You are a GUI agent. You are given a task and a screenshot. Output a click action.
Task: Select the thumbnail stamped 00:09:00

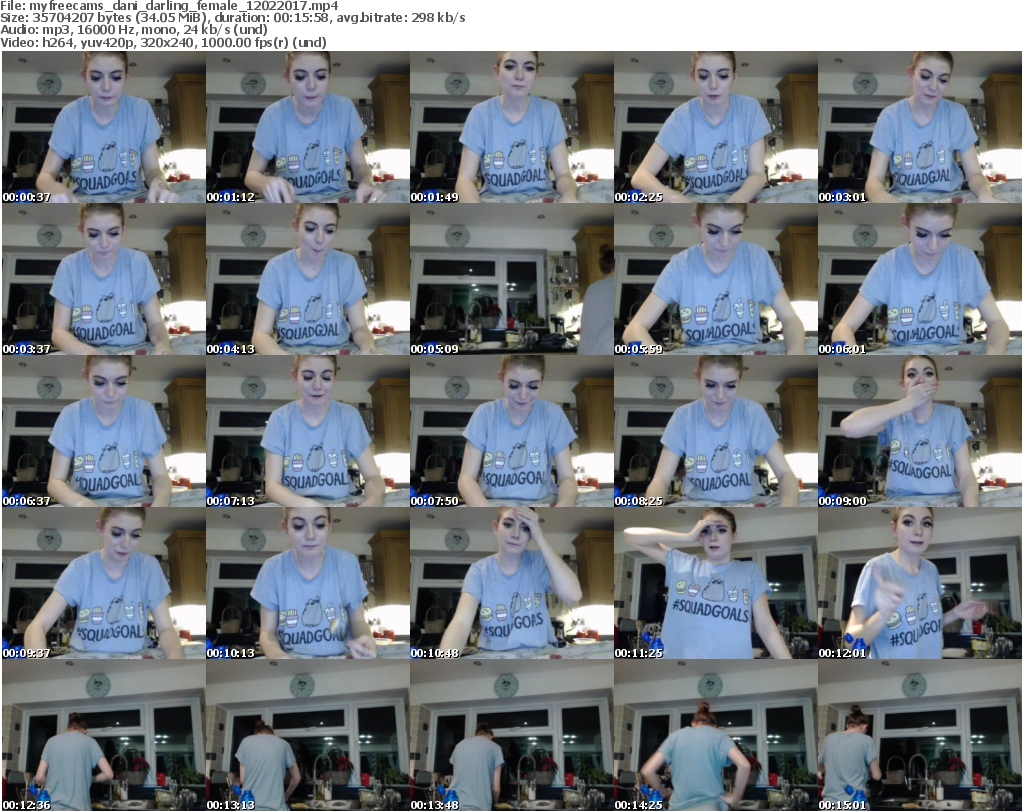click(920, 432)
